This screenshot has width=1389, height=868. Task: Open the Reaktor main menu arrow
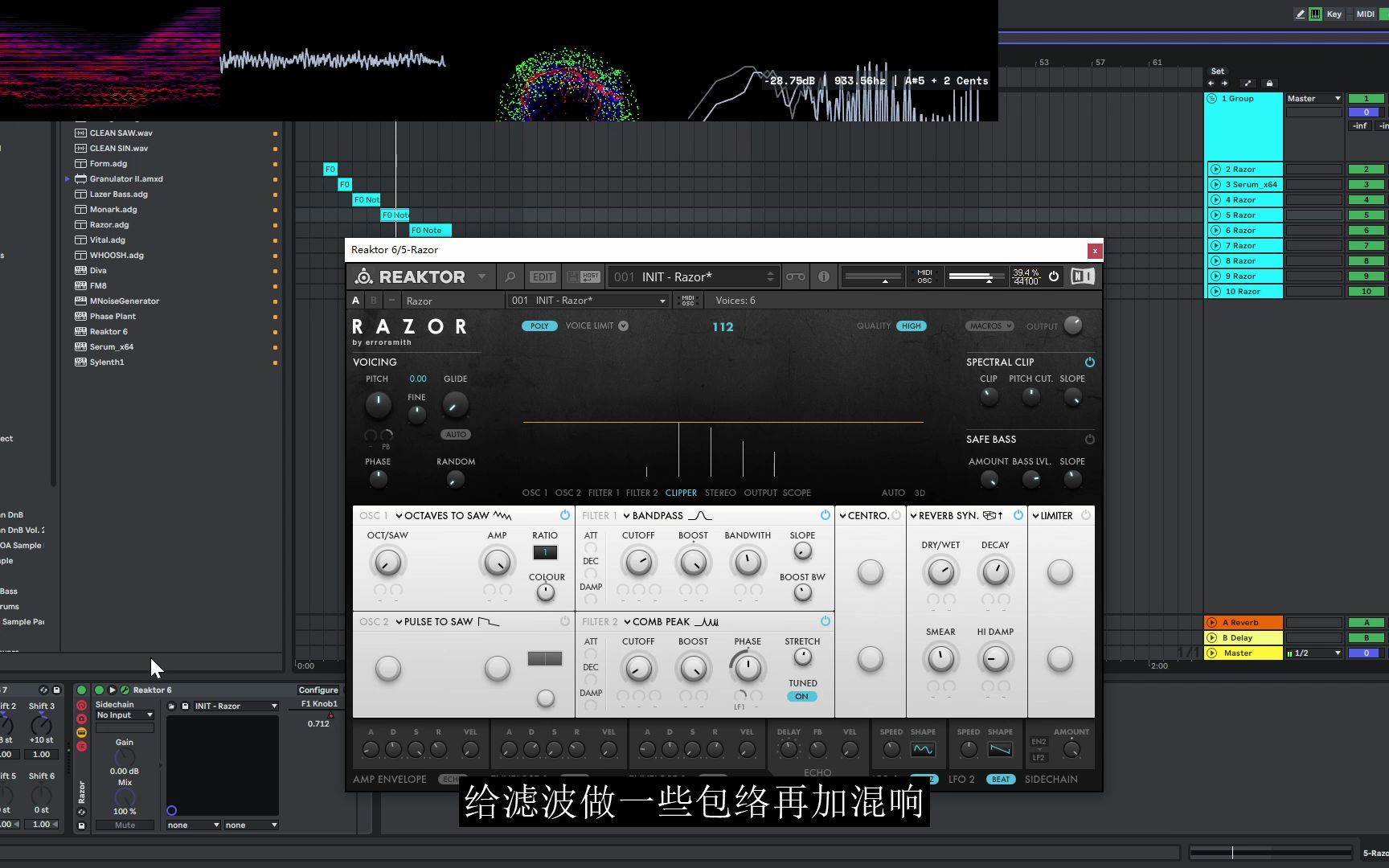tap(481, 276)
